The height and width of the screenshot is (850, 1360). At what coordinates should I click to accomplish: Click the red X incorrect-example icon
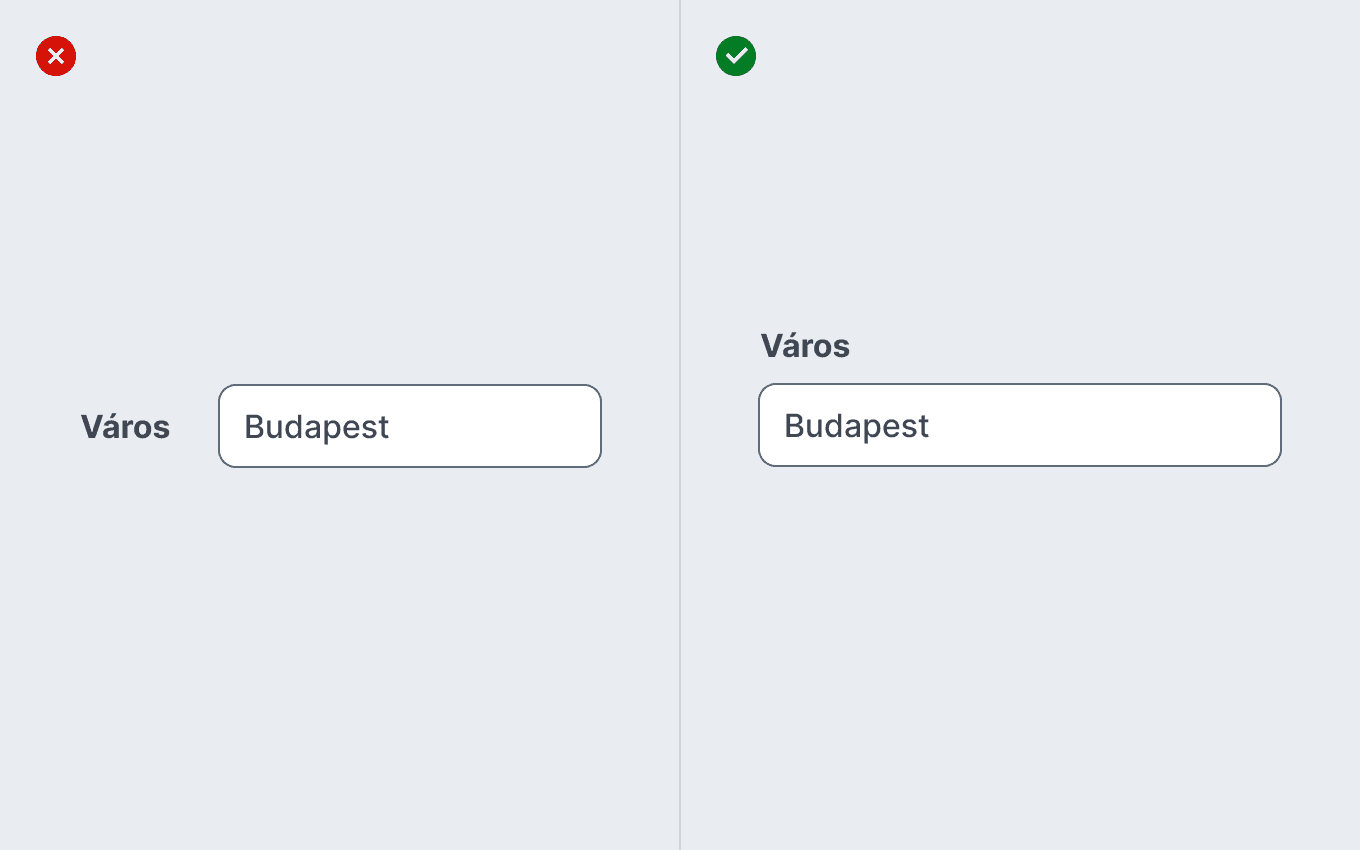56,56
